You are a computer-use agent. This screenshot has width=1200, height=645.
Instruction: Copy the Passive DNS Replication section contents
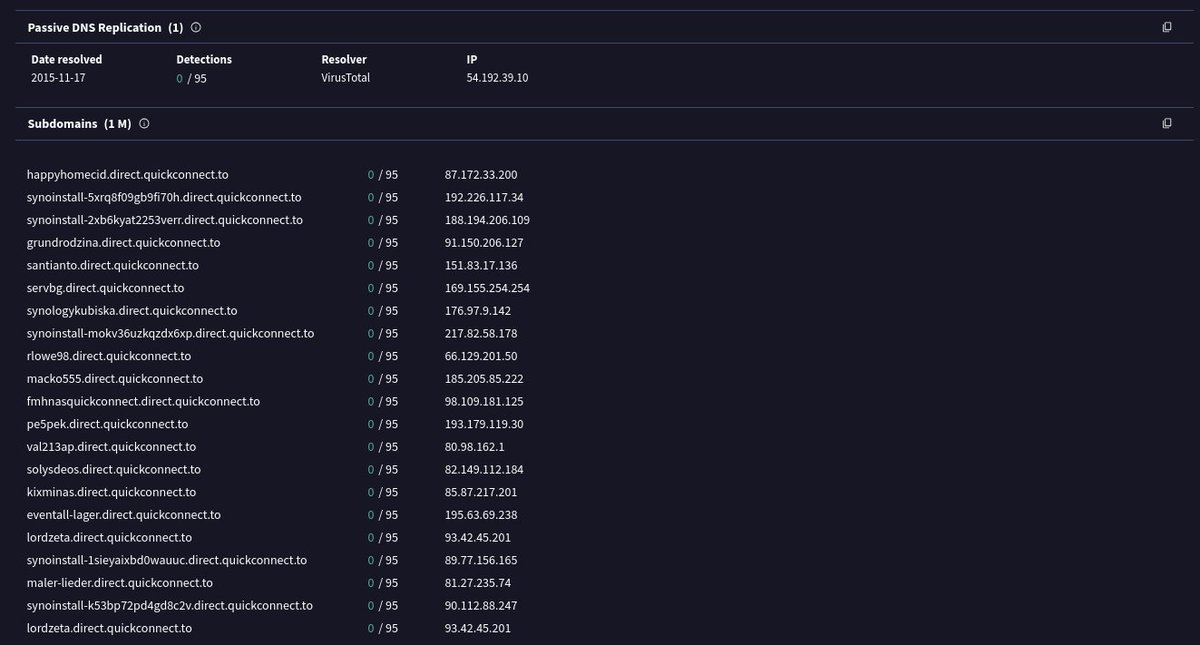(x=1167, y=28)
